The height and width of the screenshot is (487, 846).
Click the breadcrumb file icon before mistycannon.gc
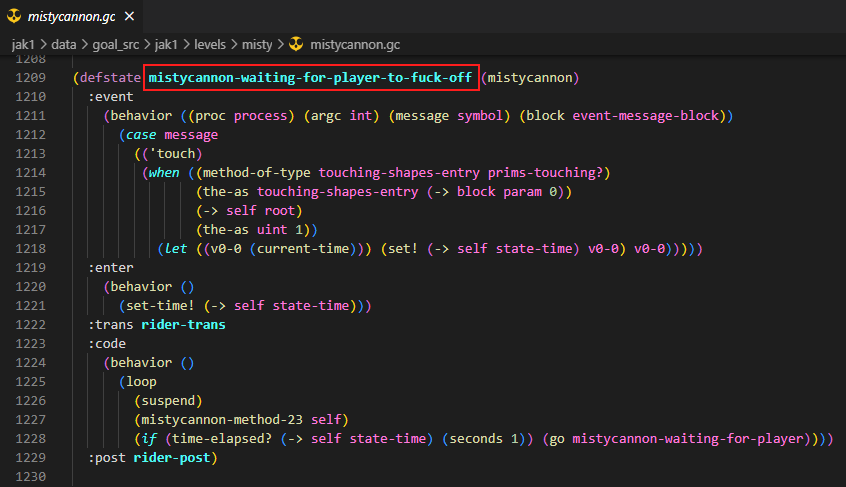tap(296, 44)
